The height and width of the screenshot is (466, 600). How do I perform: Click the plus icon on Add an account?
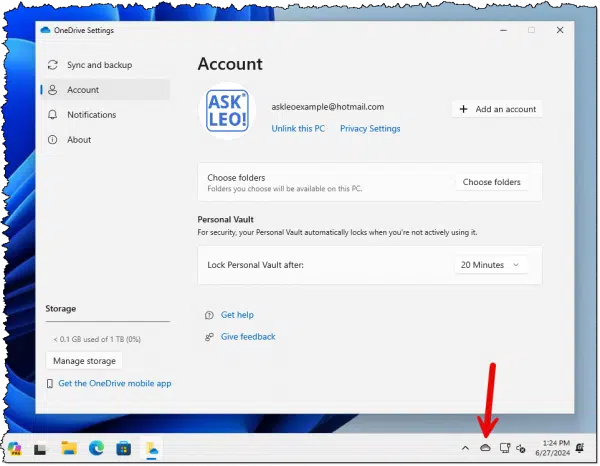[x=463, y=109]
